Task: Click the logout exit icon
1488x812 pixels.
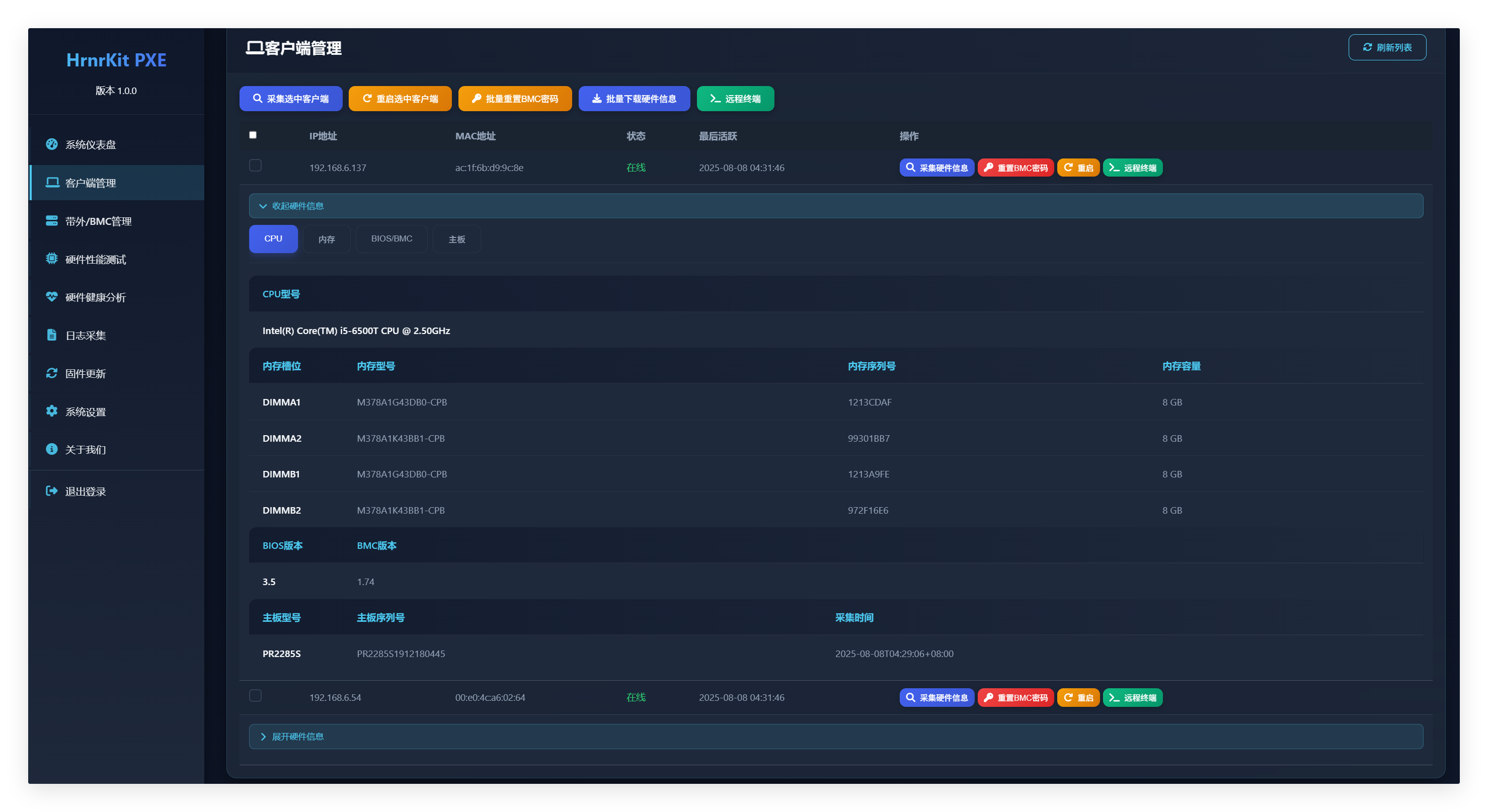Action: (x=51, y=491)
